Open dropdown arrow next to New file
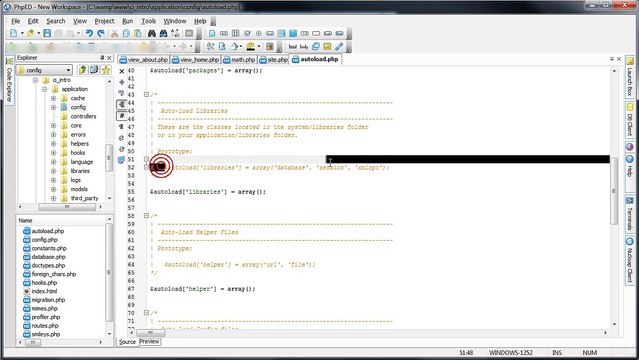Image resolution: width=639 pixels, height=360 pixels. tap(22, 33)
